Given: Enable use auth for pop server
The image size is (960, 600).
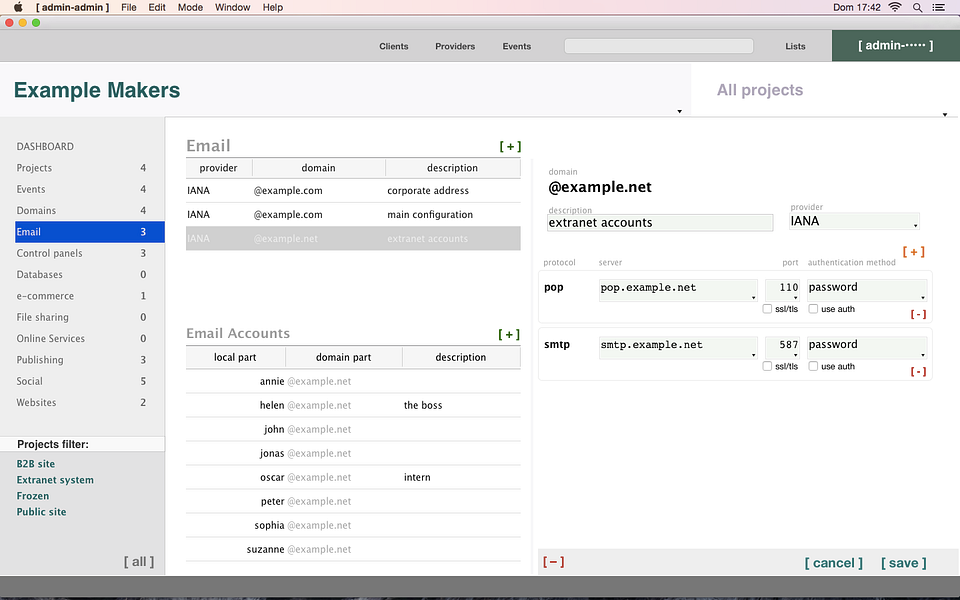Looking at the screenshot, I should [x=813, y=309].
